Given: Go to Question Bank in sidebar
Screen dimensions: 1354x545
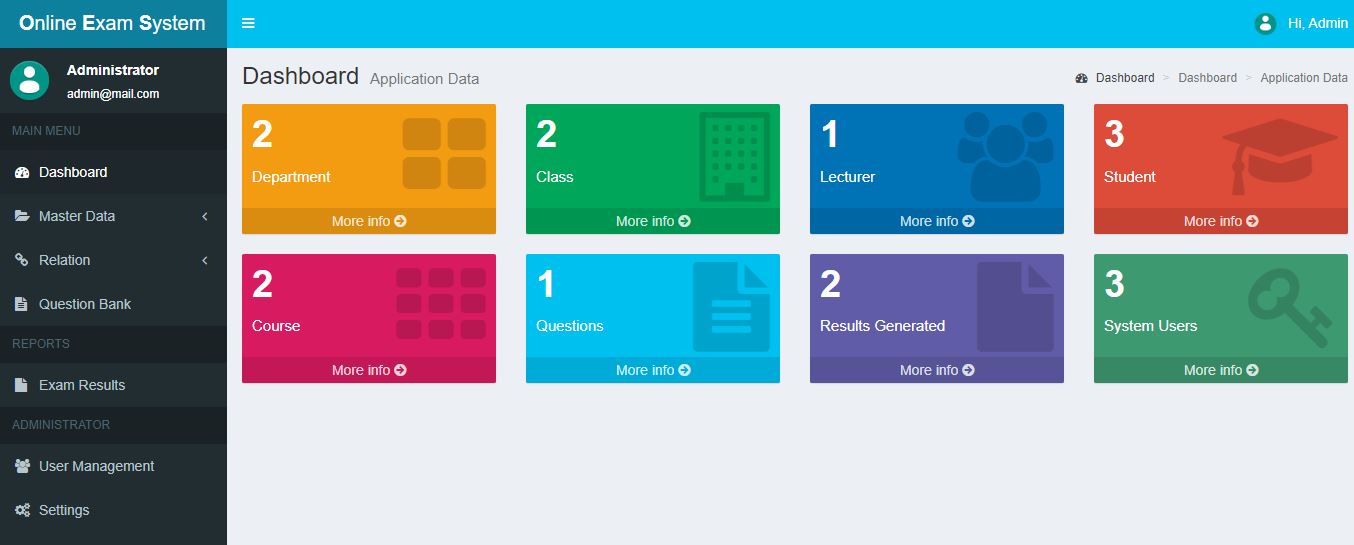Looking at the screenshot, I should point(113,304).
